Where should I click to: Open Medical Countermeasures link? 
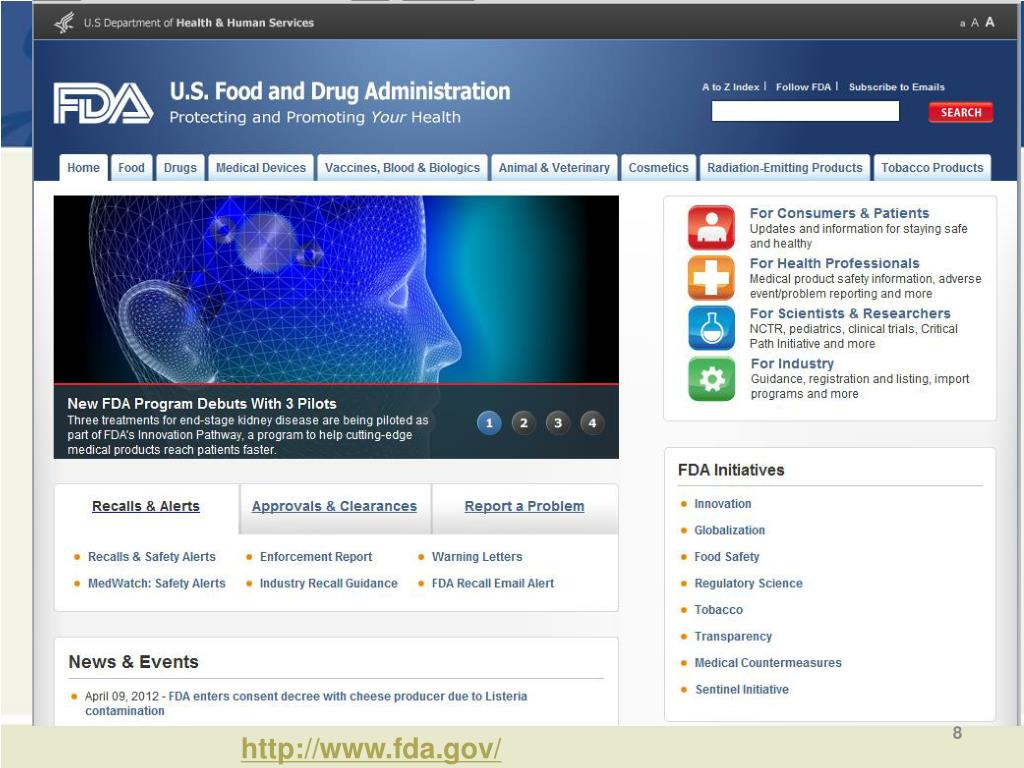[768, 663]
